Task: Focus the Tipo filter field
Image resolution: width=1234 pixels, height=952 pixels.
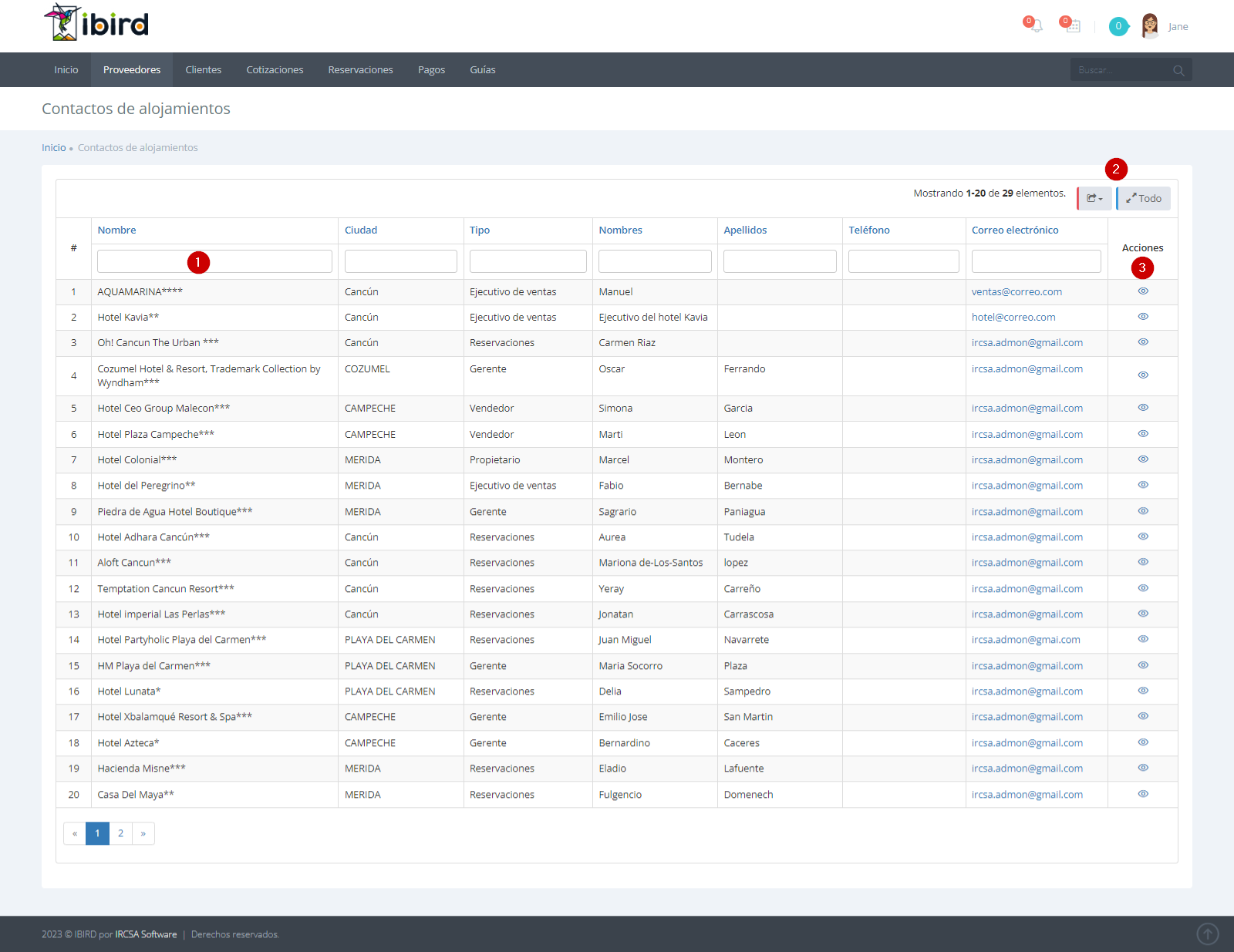Action: coord(528,261)
